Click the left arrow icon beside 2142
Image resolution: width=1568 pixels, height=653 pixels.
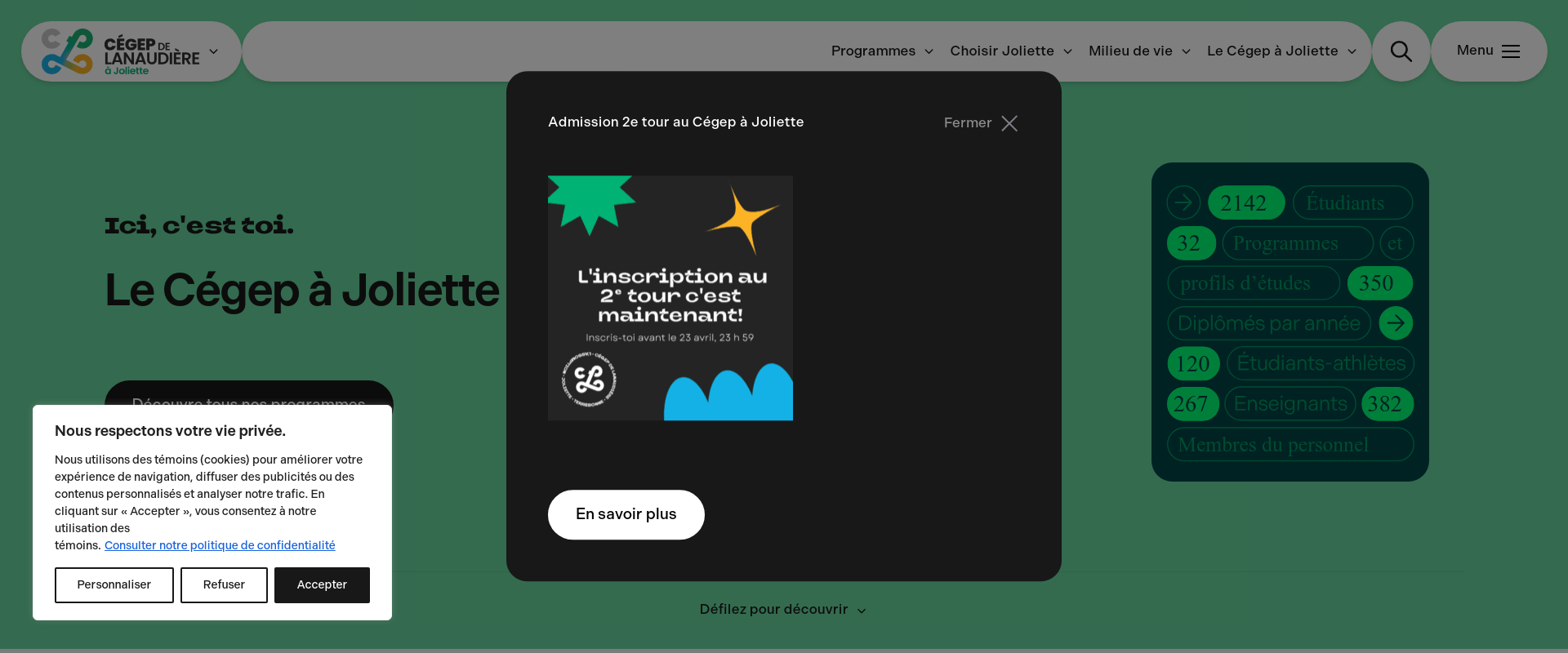[1183, 202]
